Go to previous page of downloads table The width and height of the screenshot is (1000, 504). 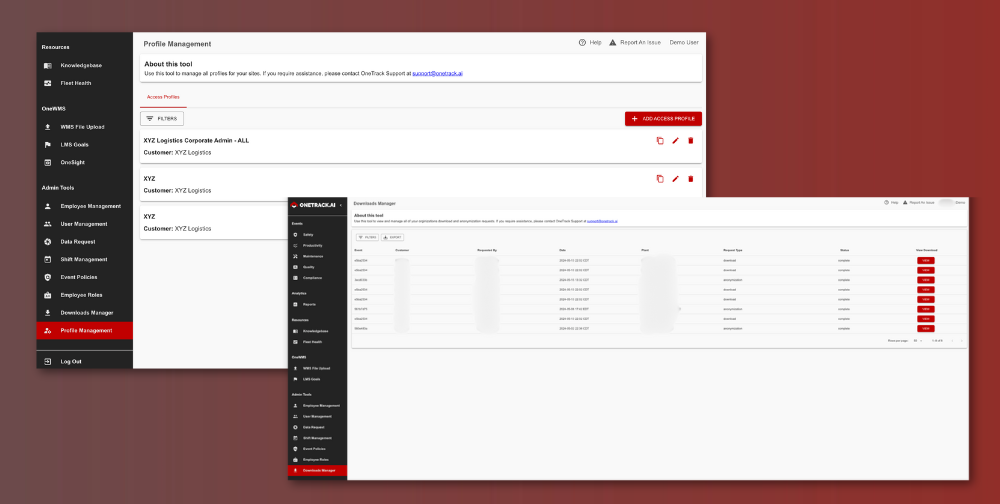click(x=952, y=341)
